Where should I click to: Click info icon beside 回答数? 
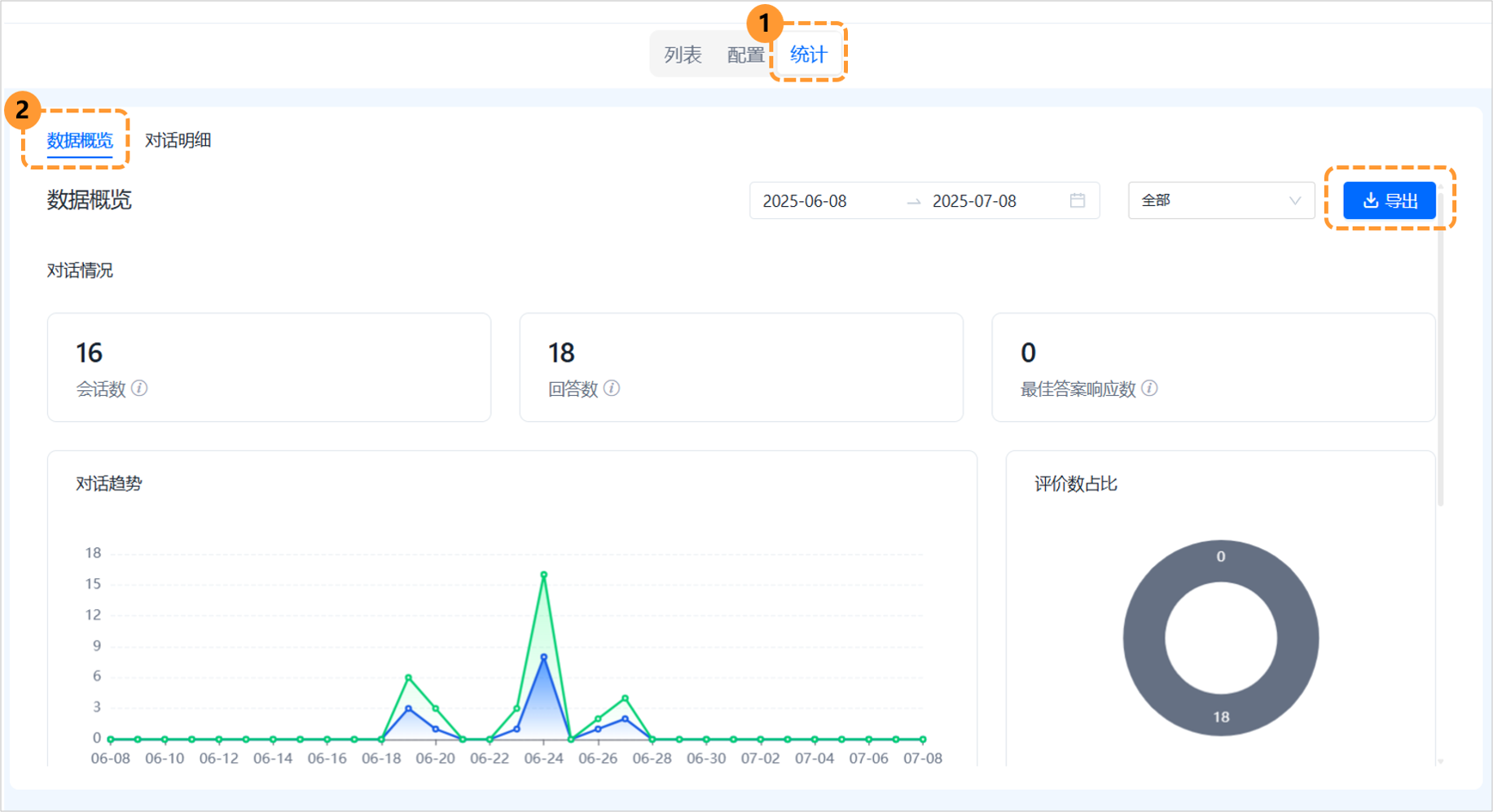point(612,388)
